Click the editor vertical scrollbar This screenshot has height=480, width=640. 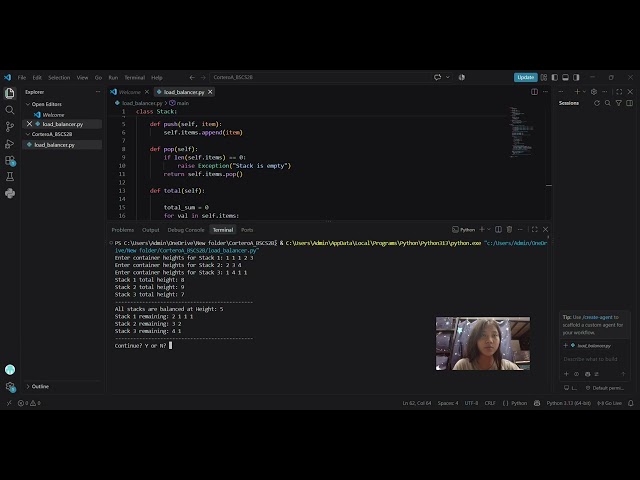(549, 163)
